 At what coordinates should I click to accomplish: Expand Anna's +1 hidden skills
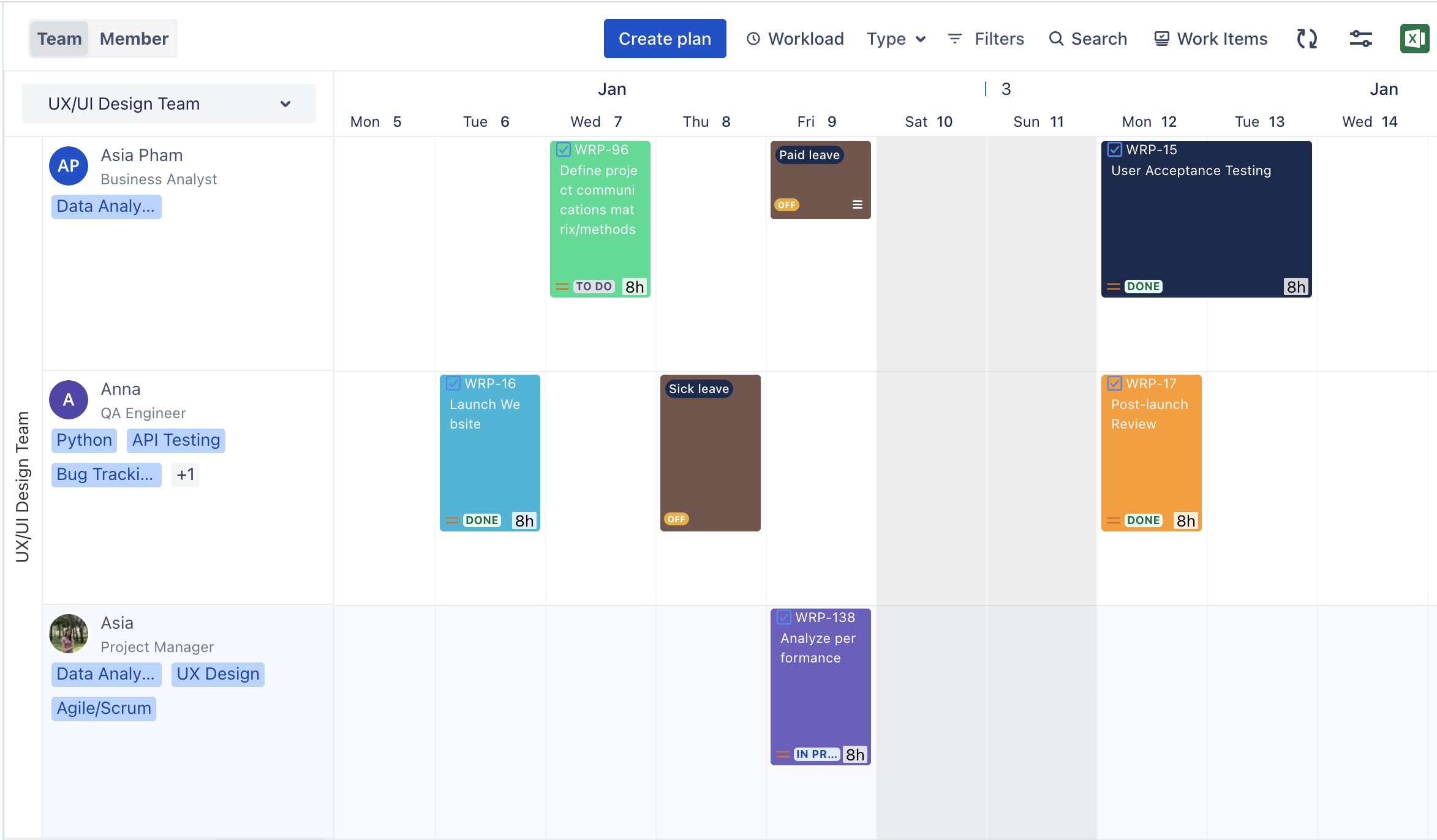185,474
